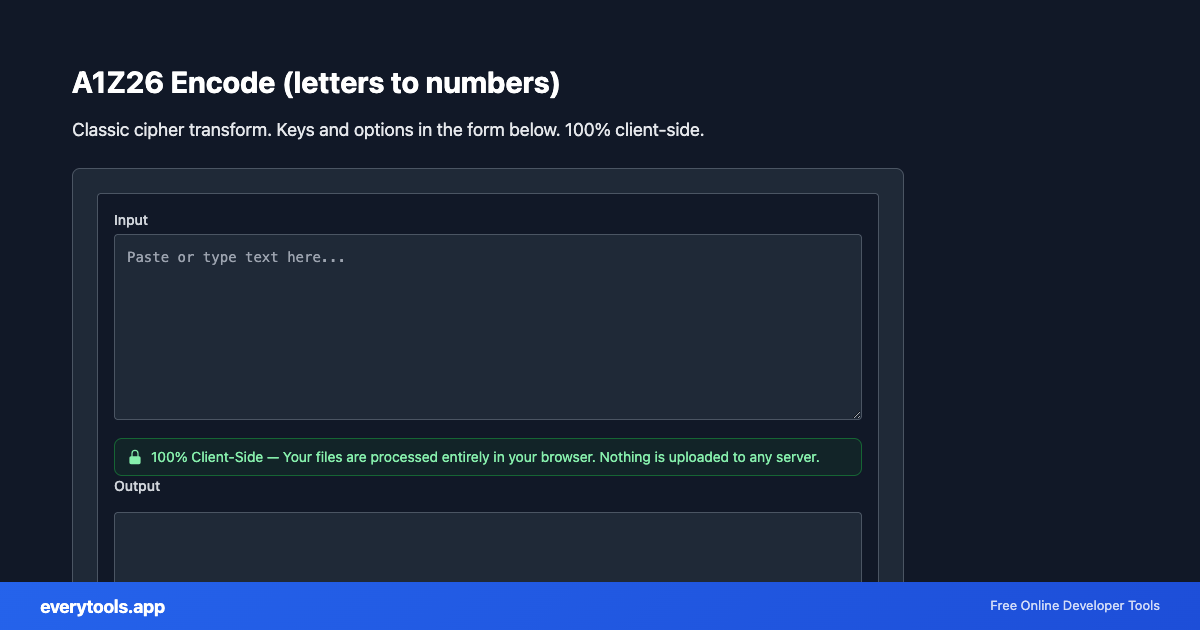Click the textarea resize handle

(857, 414)
